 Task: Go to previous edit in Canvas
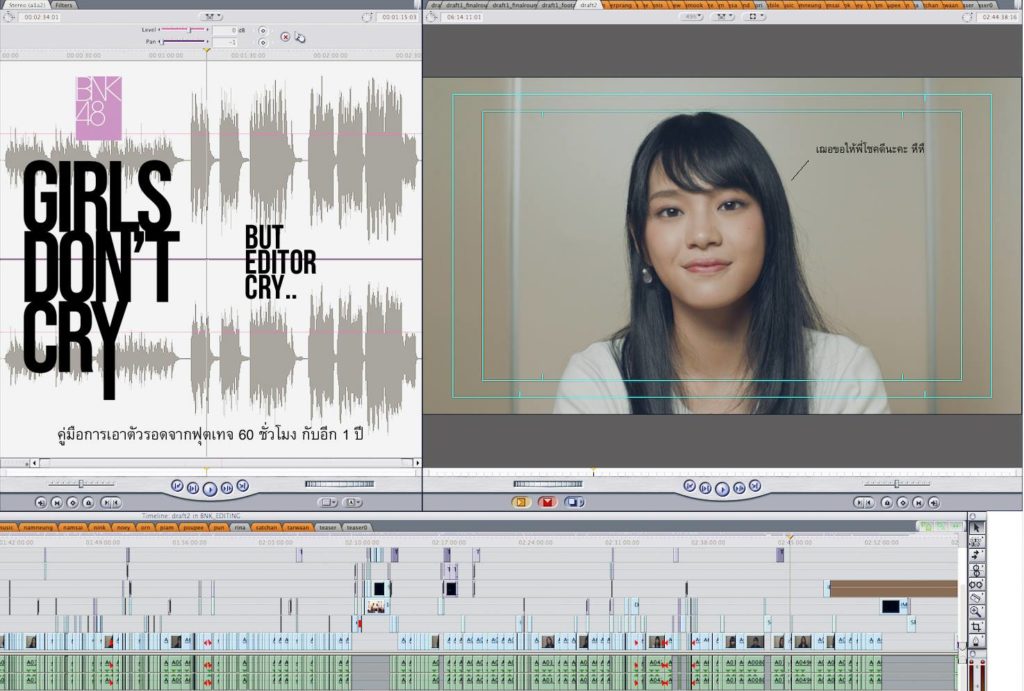click(x=689, y=486)
